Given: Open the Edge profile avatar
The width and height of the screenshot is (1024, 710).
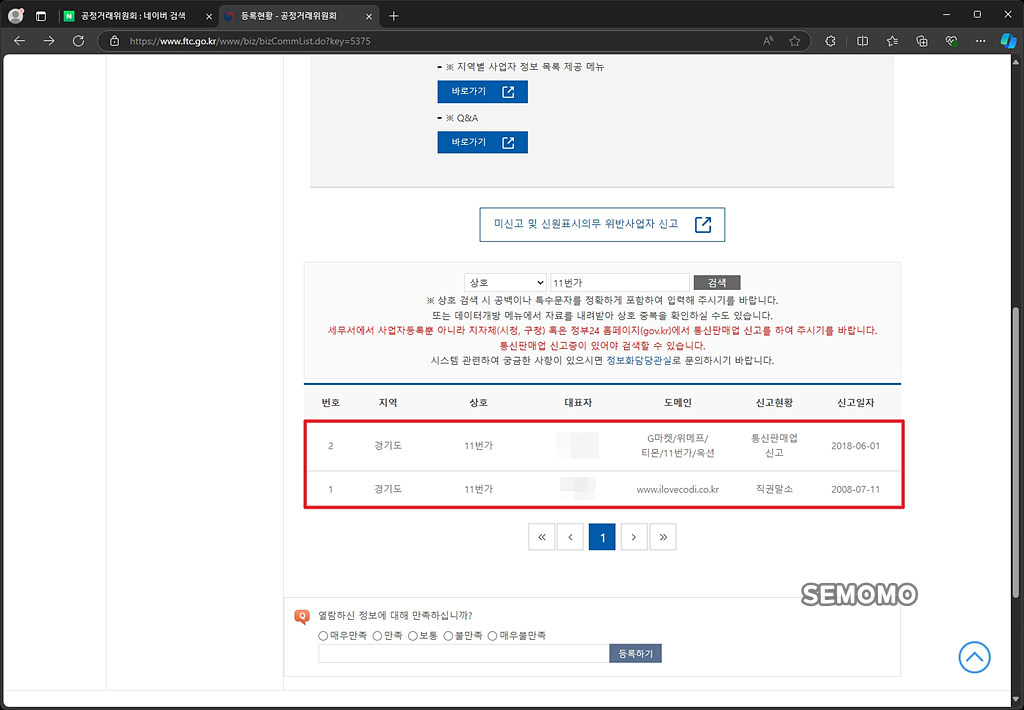Looking at the screenshot, I should click(x=16, y=16).
